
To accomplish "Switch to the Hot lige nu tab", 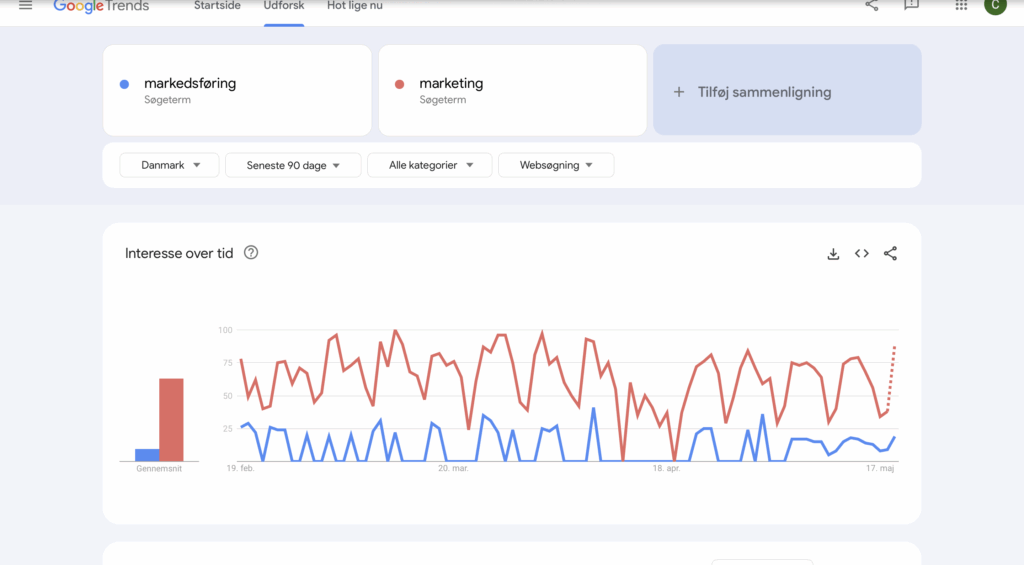I will click(x=354, y=6).
